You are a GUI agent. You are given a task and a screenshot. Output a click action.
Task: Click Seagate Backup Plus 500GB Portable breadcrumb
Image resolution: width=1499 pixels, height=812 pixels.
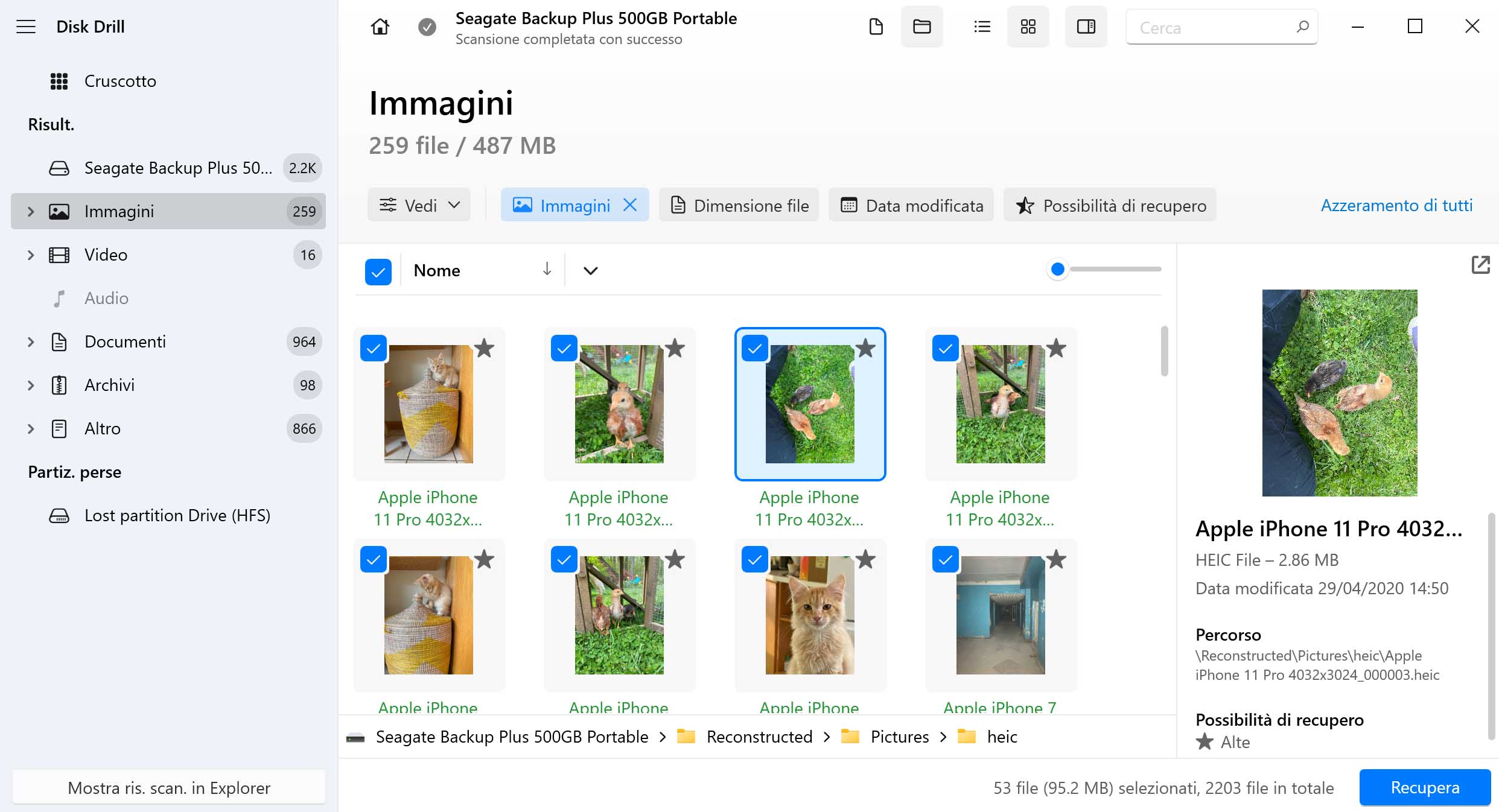point(512,737)
